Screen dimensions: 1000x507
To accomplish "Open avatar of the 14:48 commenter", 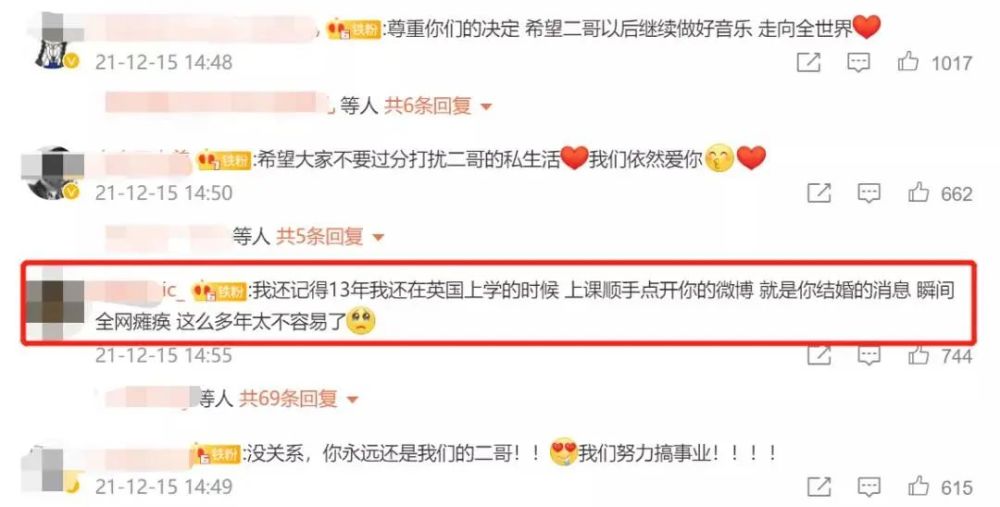I will 55,41.
